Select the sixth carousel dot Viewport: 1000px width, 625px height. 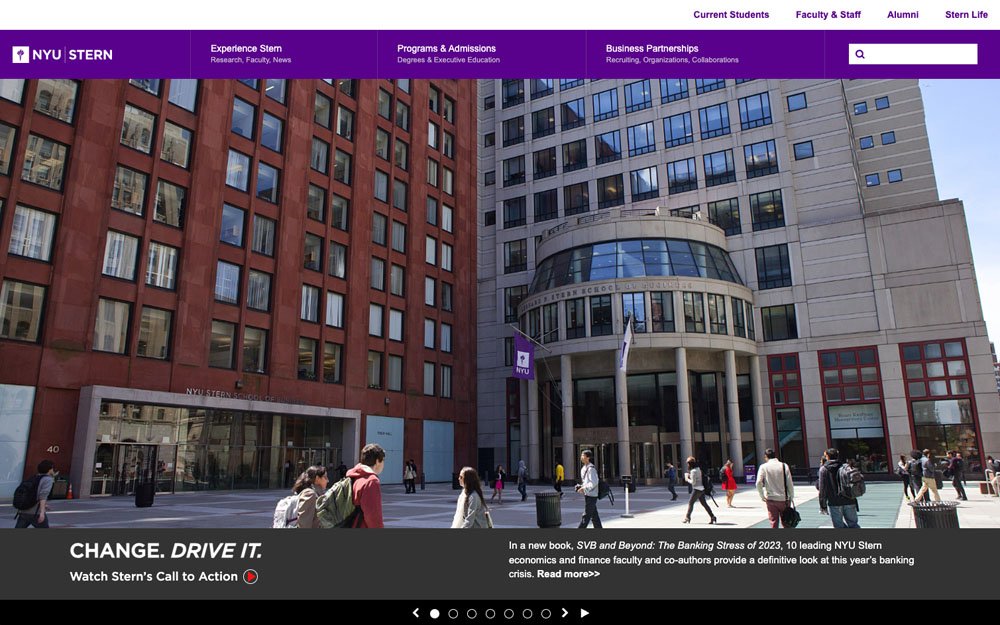click(527, 614)
